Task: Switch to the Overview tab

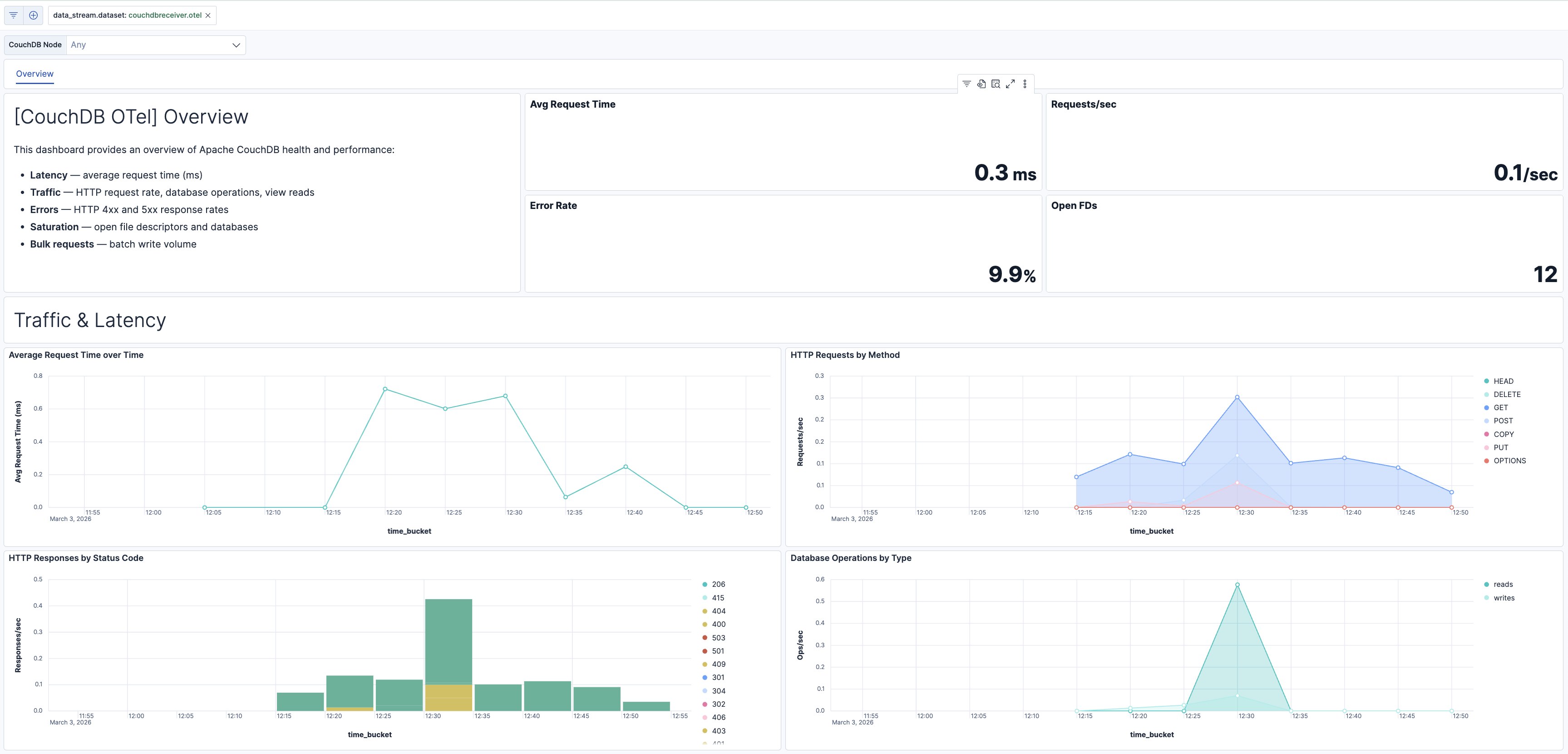Action: (x=34, y=74)
